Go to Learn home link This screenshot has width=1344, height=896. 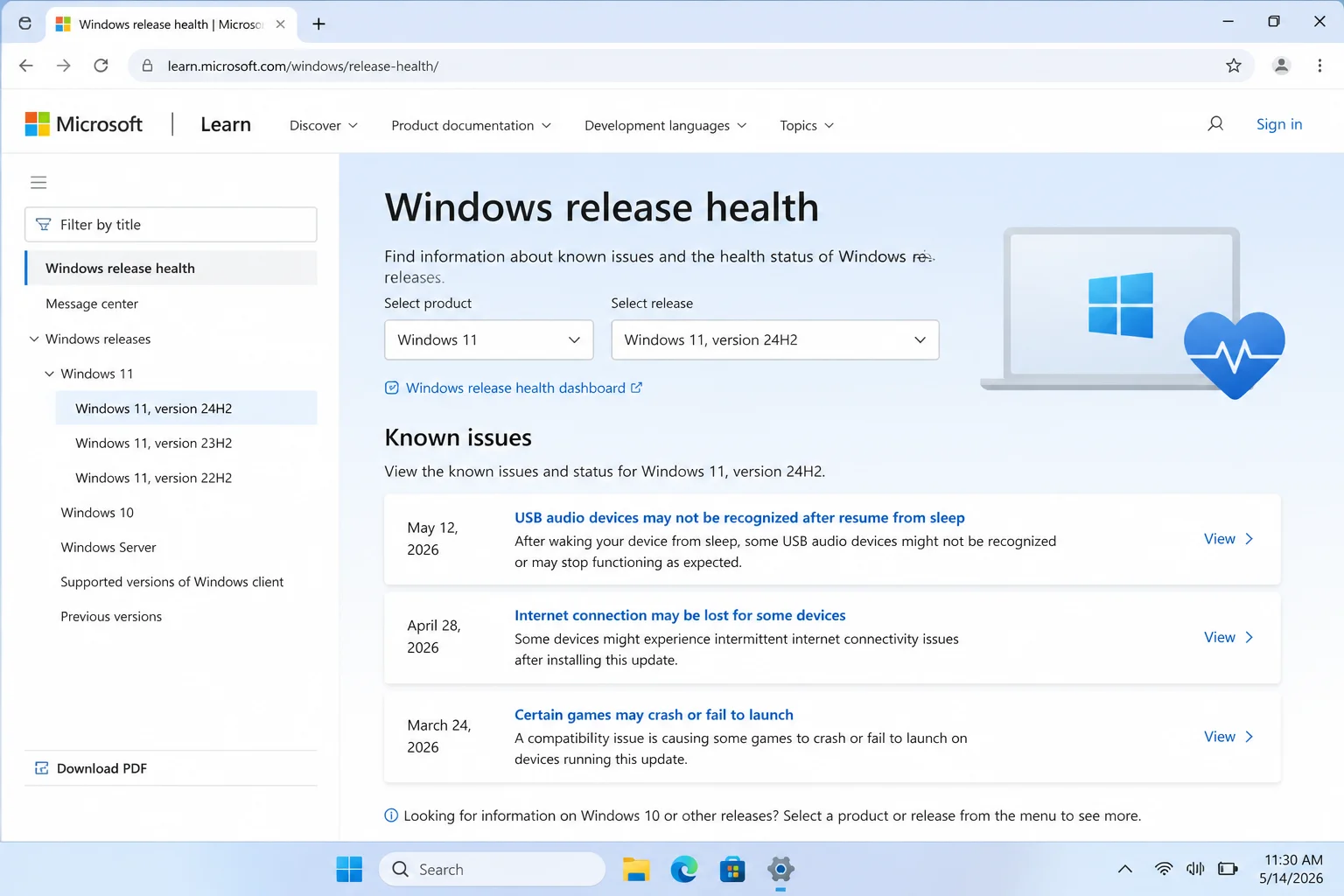point(226,124)
